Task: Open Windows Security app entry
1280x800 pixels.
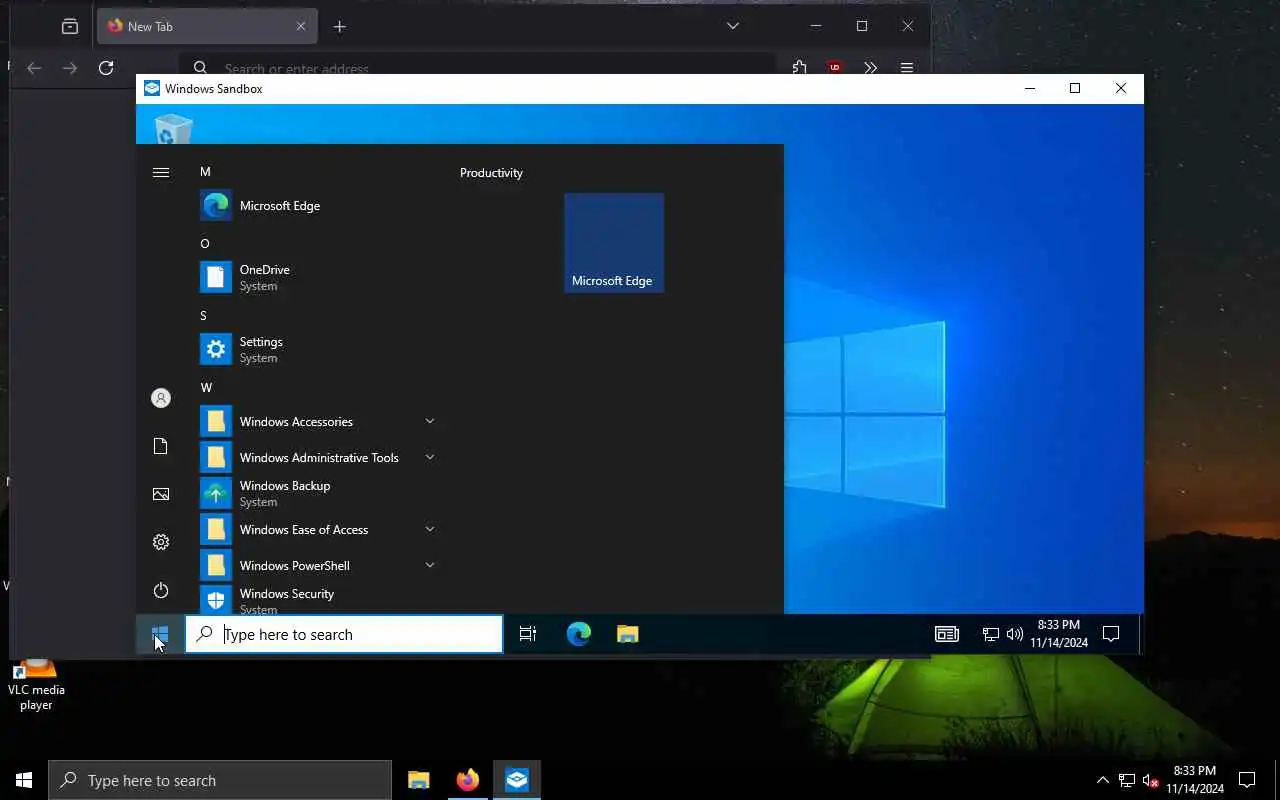Action: (x=318, y=600)
